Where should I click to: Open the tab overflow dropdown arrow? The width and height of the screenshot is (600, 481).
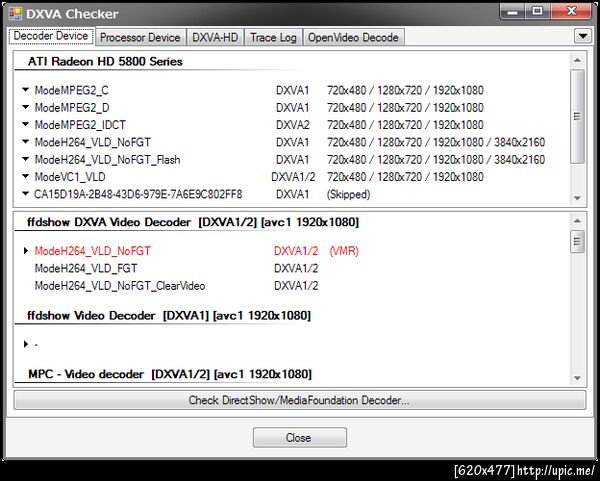(x=583, y=36)
